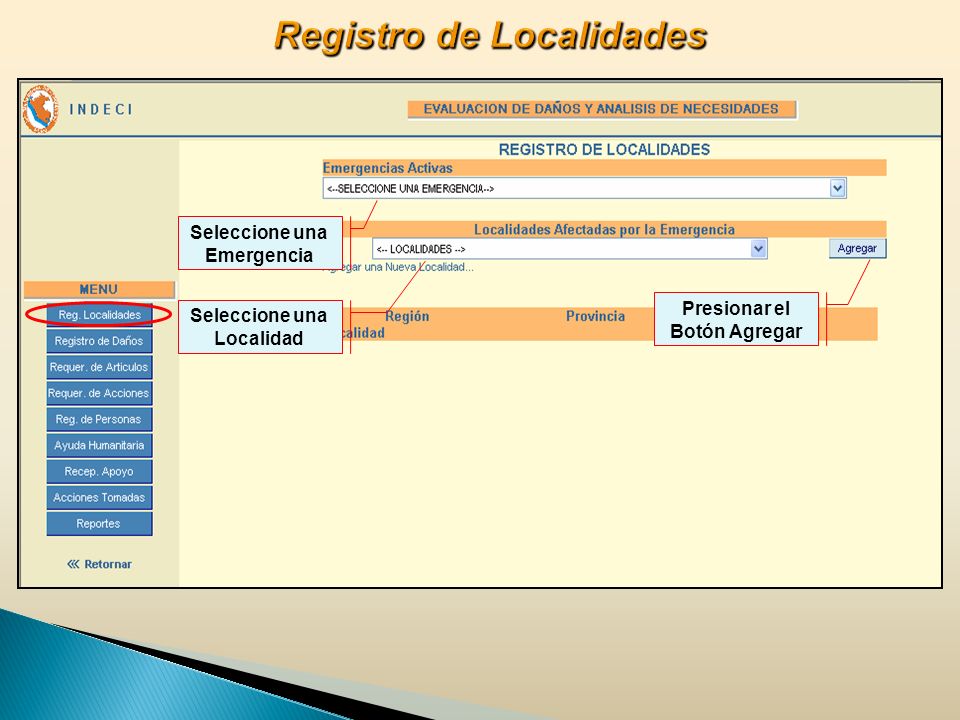
Task: Click the MENU header label
Action: click(99, 289)
